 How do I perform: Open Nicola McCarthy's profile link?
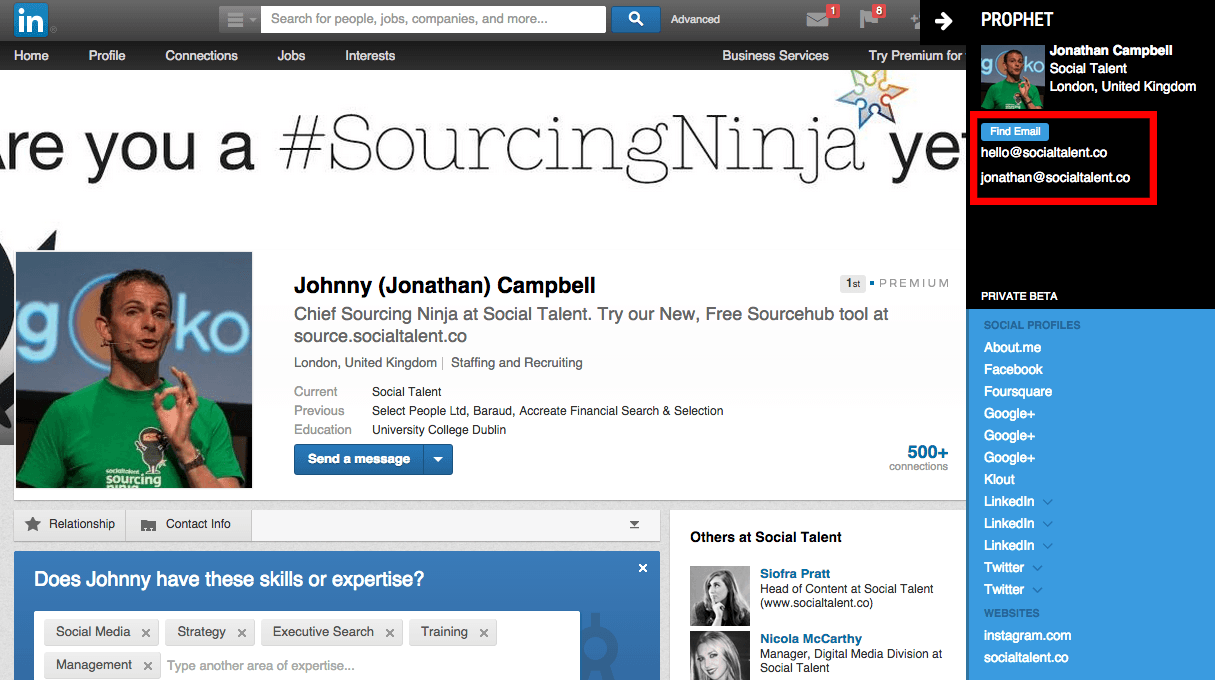click(x=811, y=638)
